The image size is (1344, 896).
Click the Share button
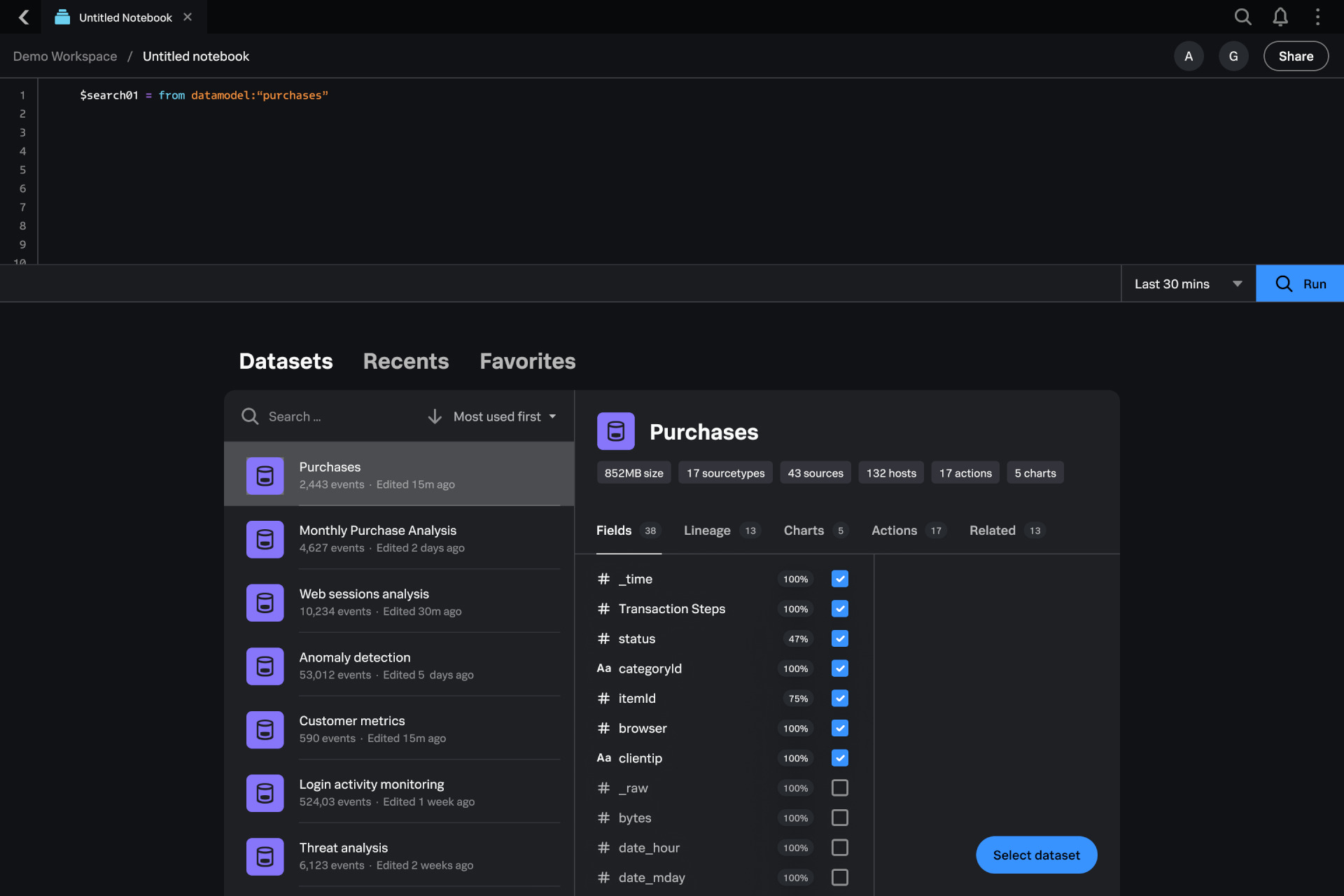coord(1296,56)
